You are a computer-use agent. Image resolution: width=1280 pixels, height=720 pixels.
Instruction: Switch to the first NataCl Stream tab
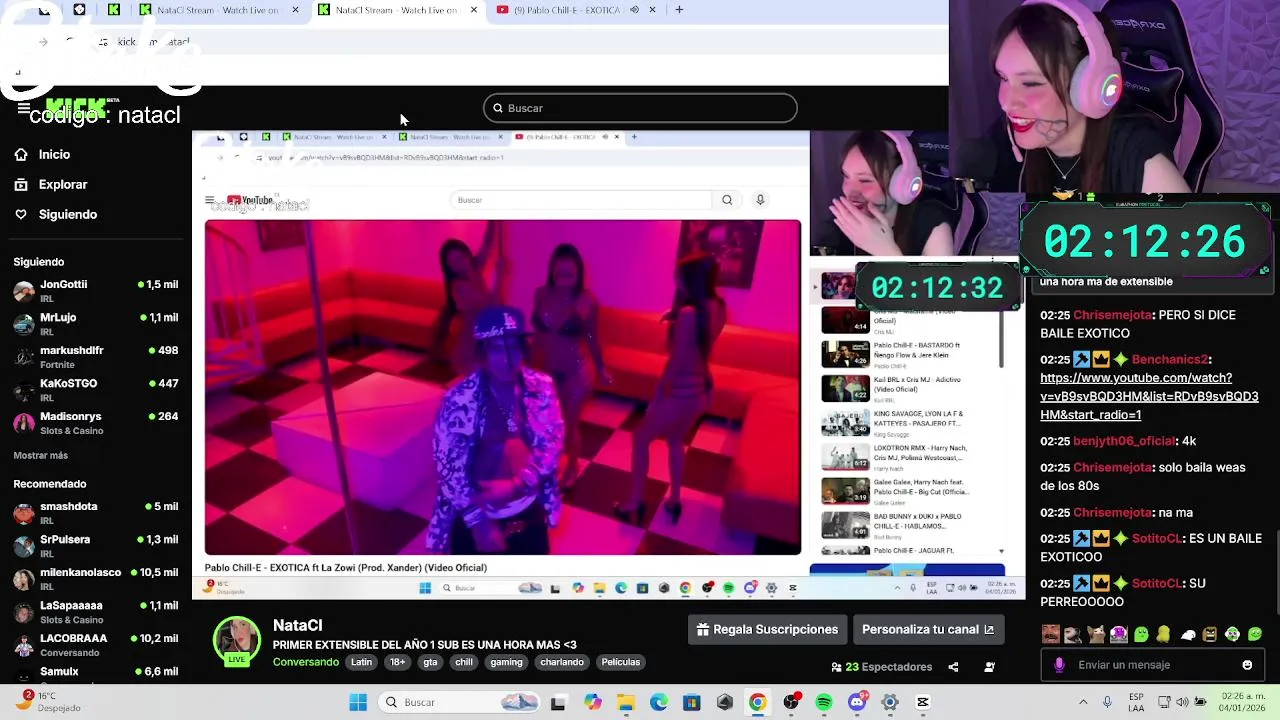pyautogui.click(x=219, y=10)
